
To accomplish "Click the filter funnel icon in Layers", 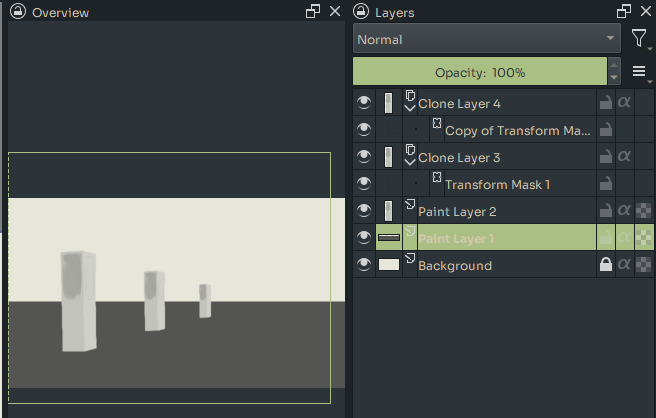I will point(639,39).
